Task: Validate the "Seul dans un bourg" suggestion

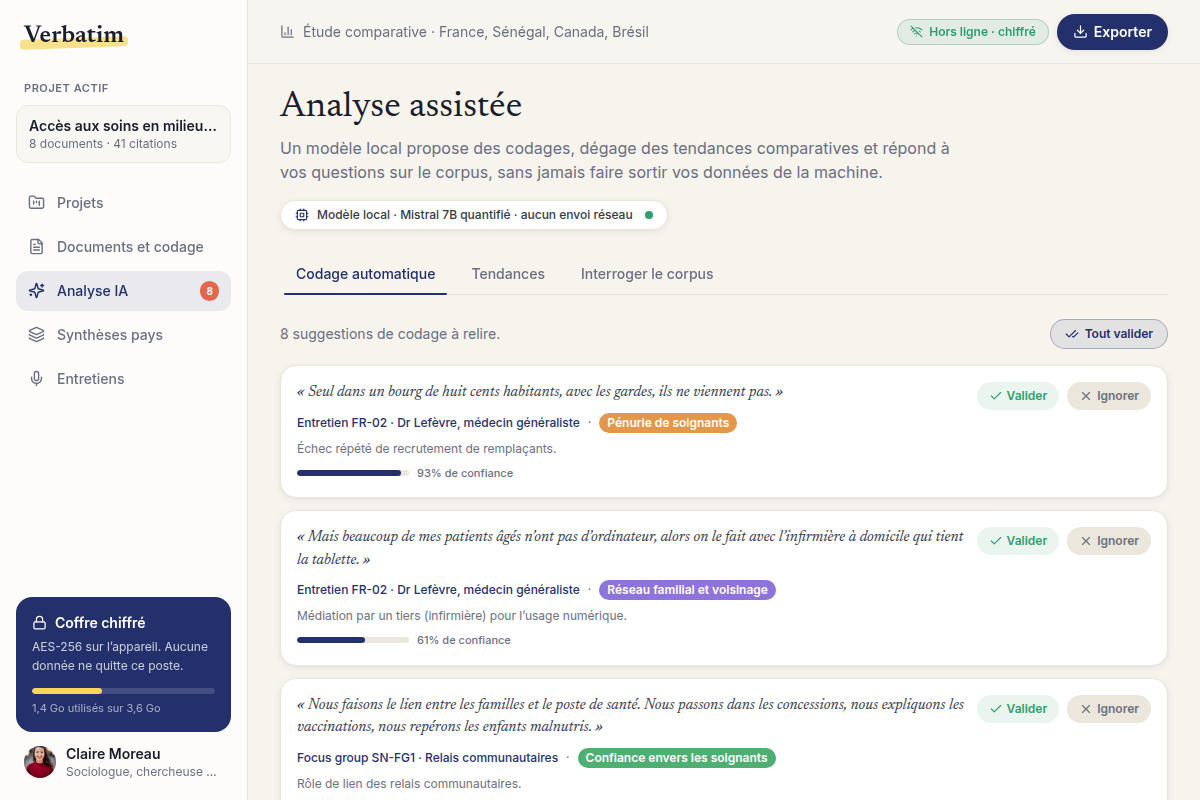Action: [1017, 396]
